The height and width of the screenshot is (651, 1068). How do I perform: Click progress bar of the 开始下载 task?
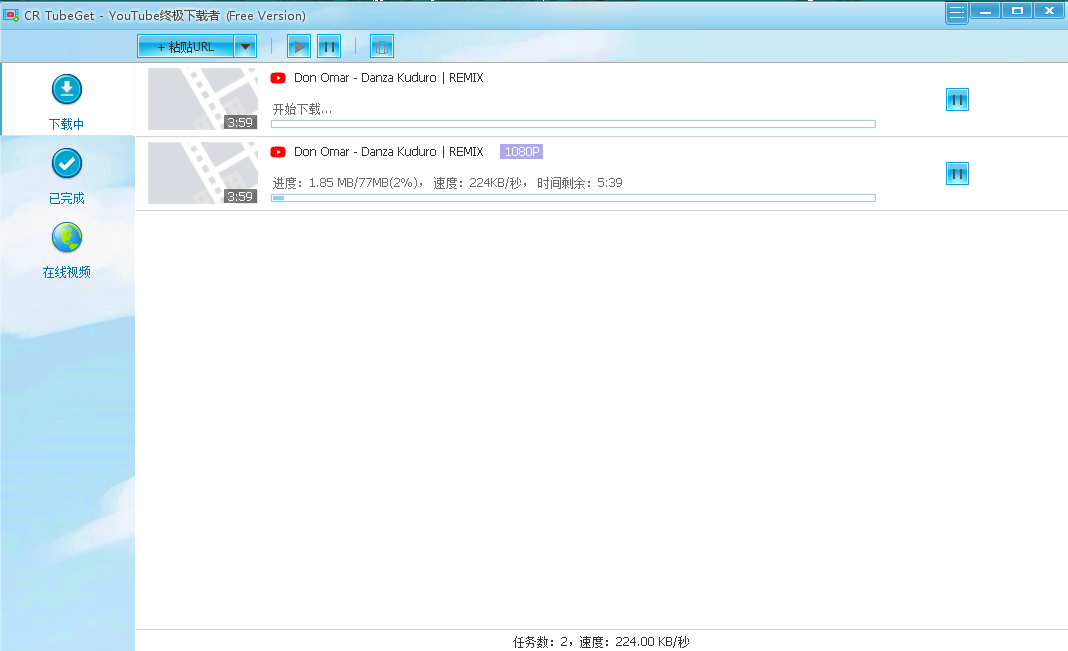(x=574, y=124)
